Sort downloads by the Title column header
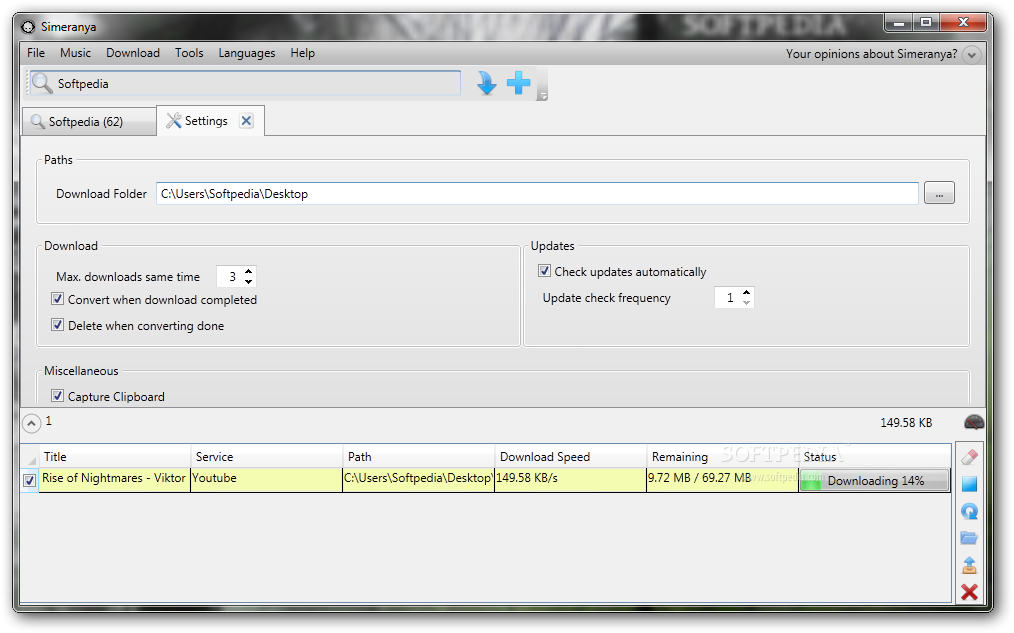Image resolution: width=1014 pixels, height=633 pixels. (x=114, y=456)
